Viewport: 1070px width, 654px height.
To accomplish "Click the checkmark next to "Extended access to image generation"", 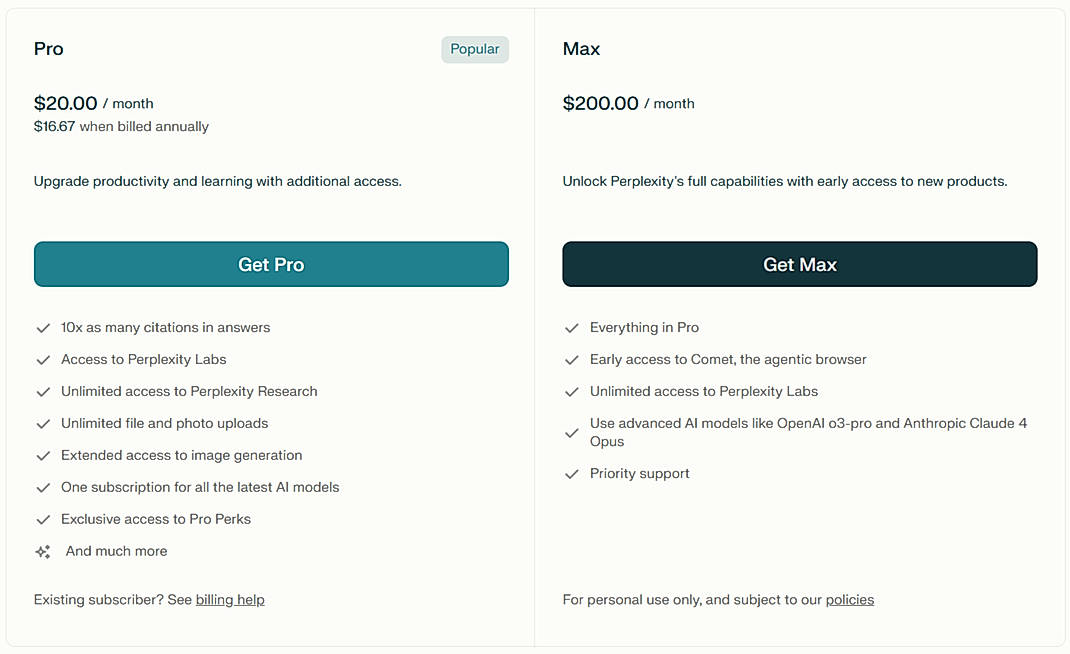I will (x=44, y=455).
